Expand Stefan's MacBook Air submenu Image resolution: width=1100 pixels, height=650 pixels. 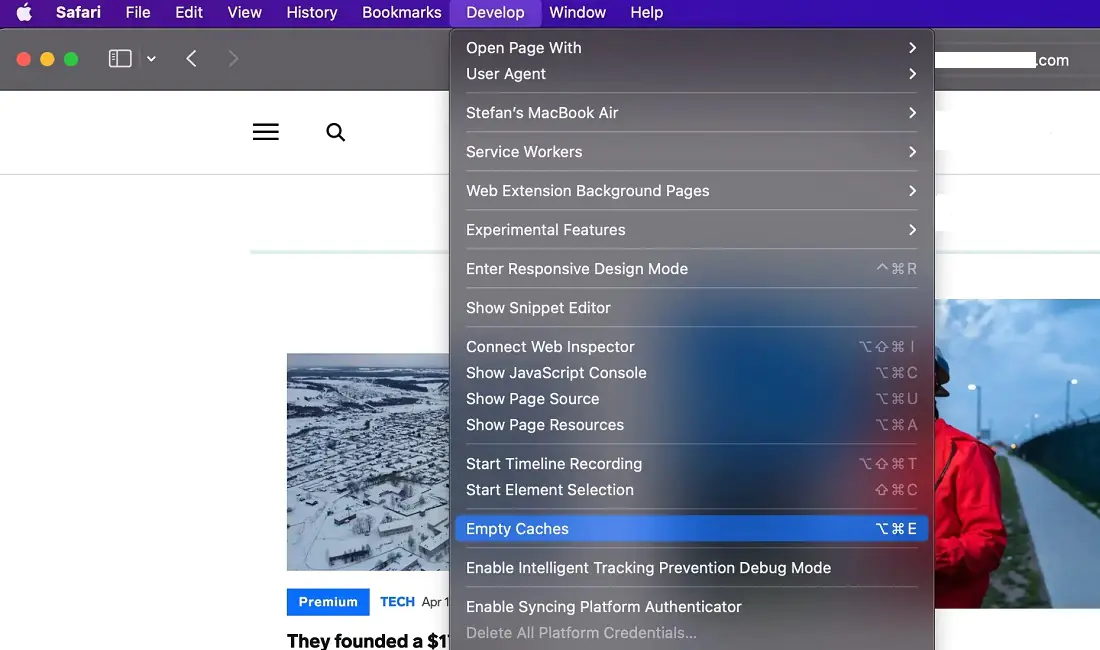tap(691, 113)
